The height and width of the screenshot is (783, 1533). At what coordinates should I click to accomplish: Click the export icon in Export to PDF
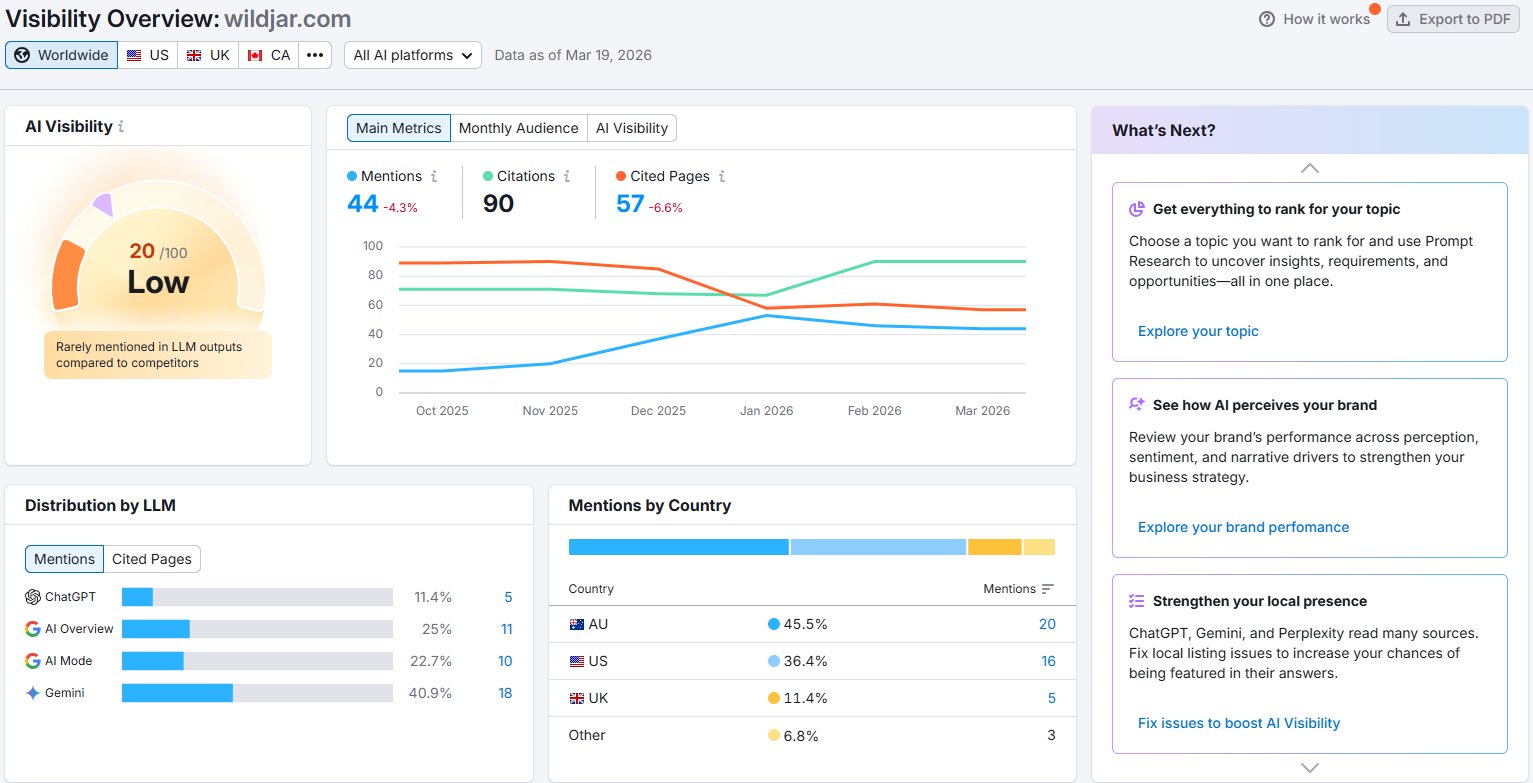click(x=1404, y=19)
